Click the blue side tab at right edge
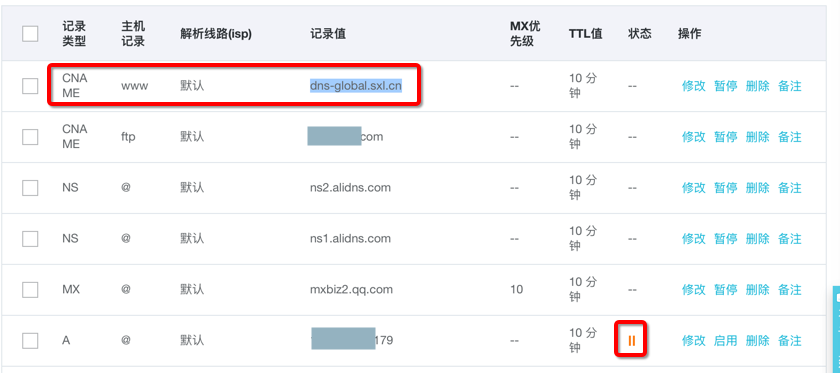The image size is (840, 373). coord(836,329)
